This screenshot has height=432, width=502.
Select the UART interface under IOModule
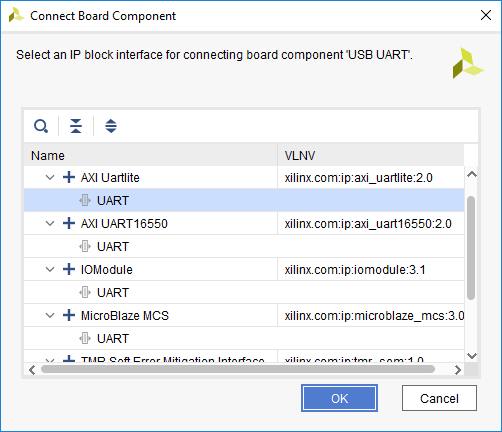(244, 292)
